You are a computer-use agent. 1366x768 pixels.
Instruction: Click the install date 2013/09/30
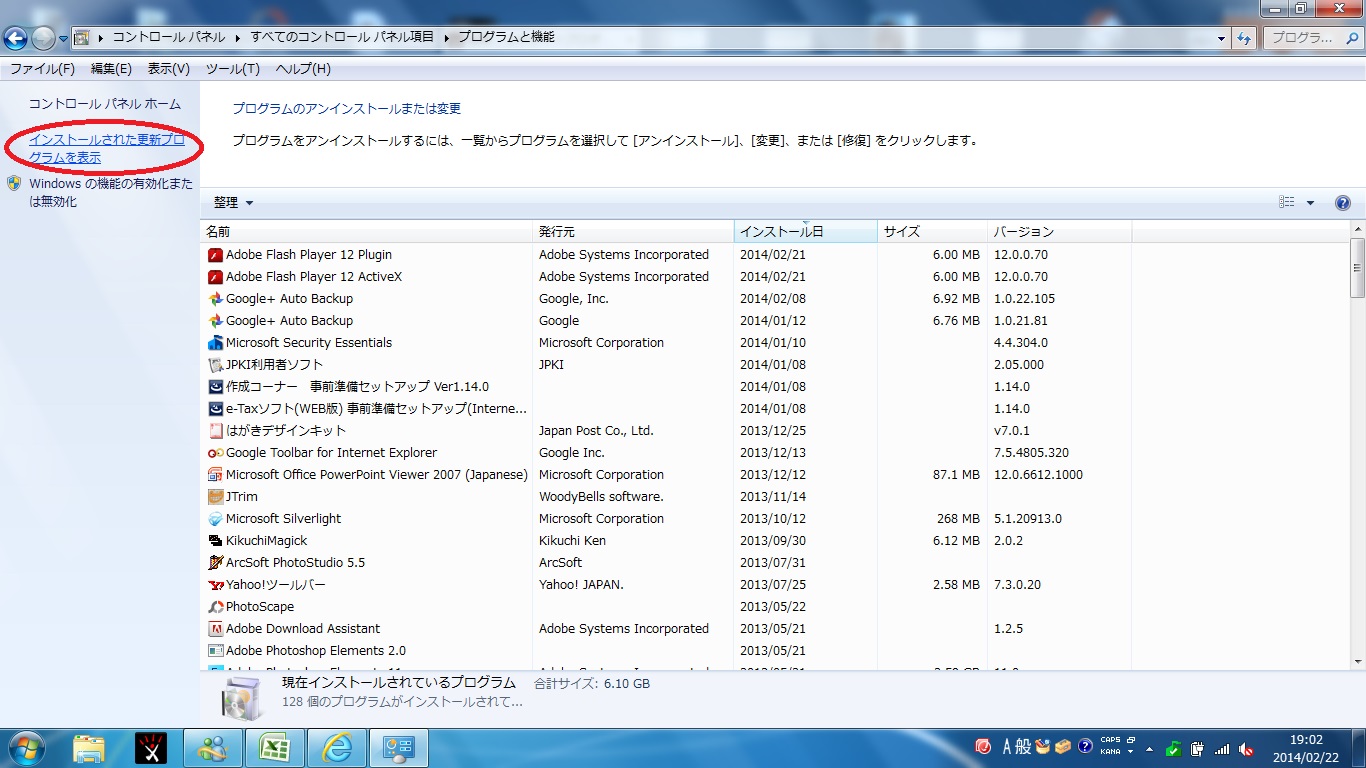(773, 541)
